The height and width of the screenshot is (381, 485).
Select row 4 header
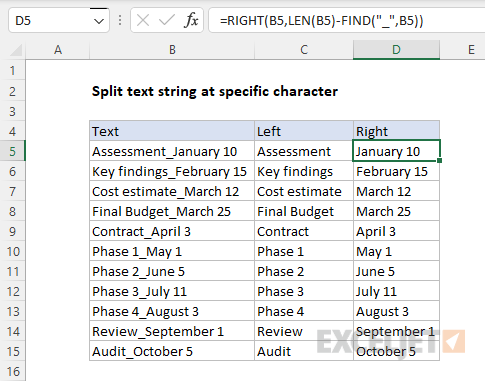pyautogui.click(x=13, y=131)
